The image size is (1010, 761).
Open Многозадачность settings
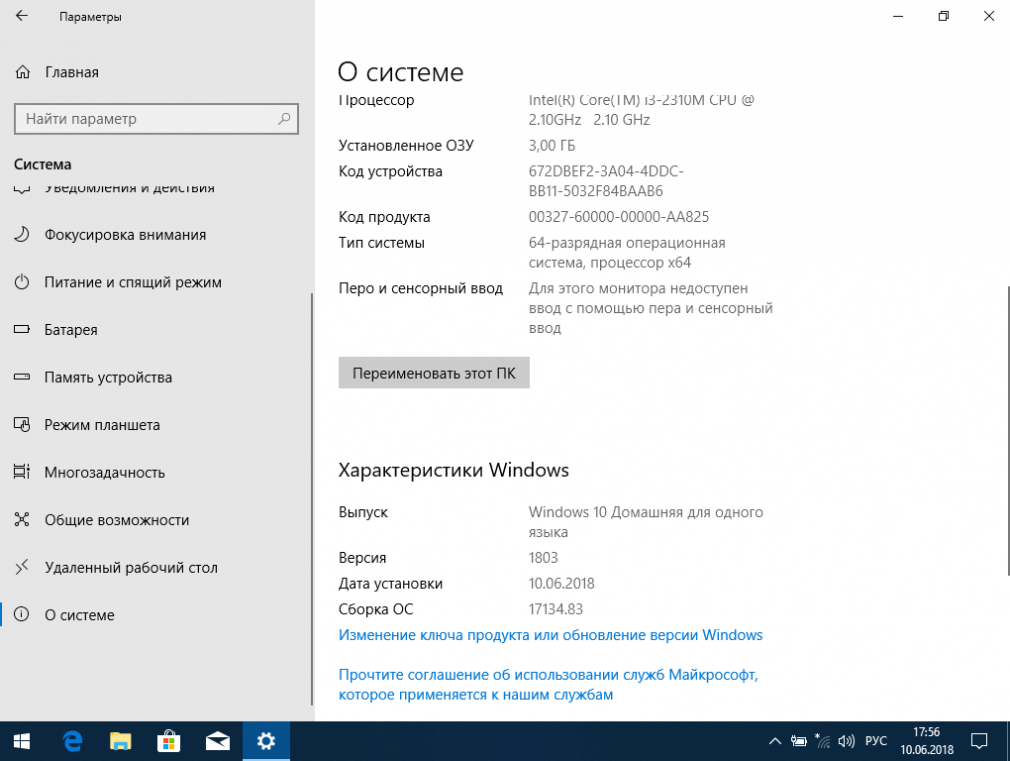pos(104,472)
